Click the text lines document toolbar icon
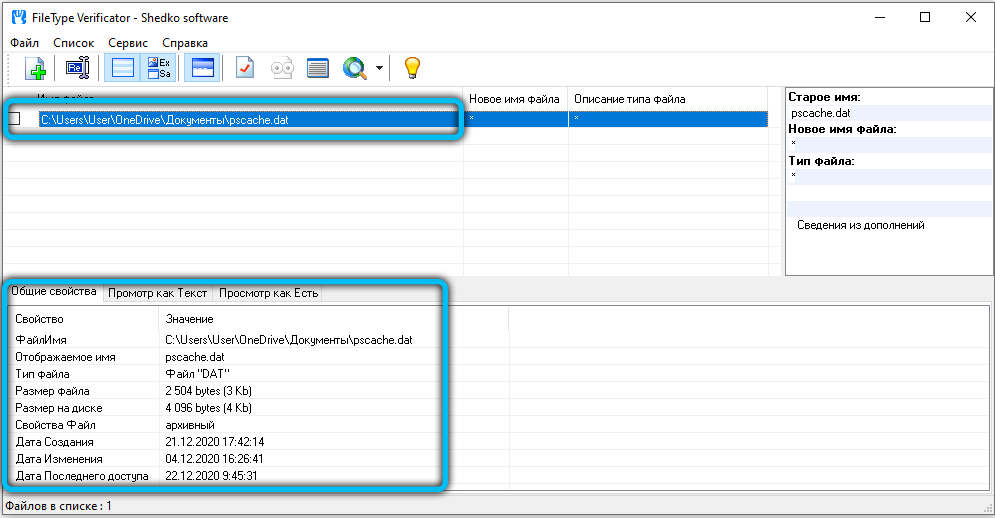The image size is (995, 518). tap(318, 69)
